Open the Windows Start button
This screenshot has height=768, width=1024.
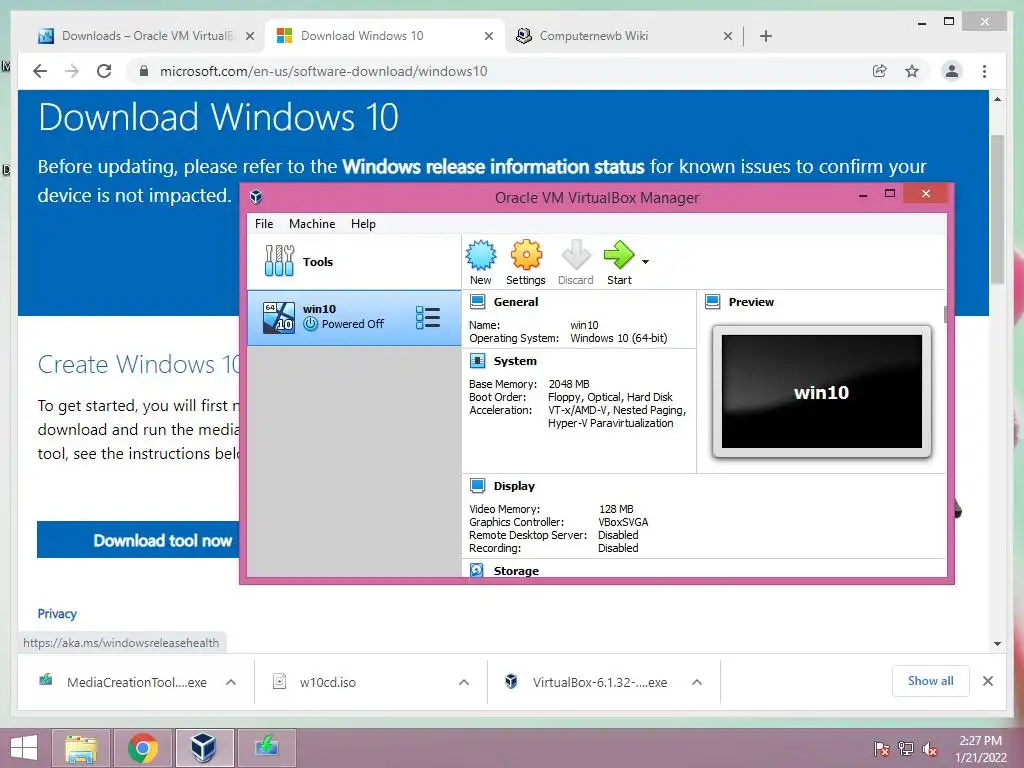(24, 748)
